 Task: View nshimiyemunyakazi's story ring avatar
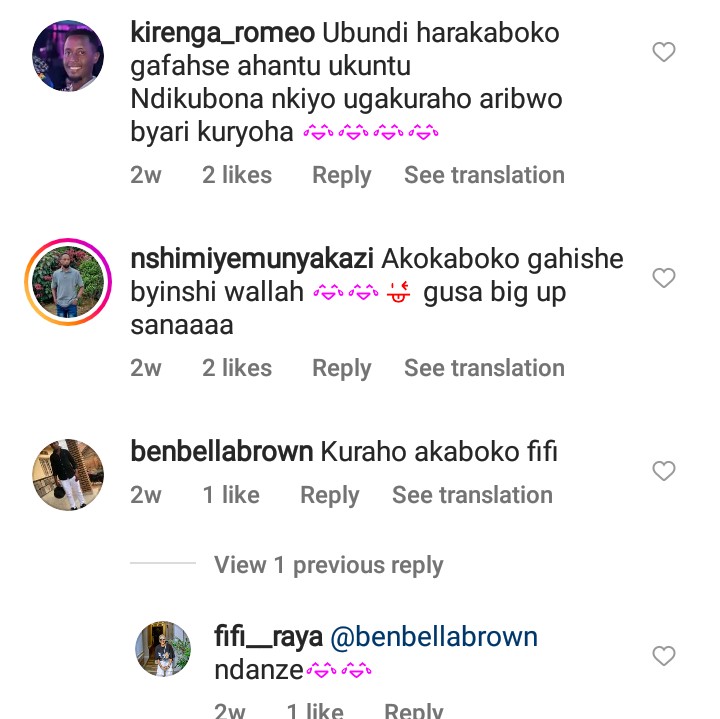(x=68, y=282)
